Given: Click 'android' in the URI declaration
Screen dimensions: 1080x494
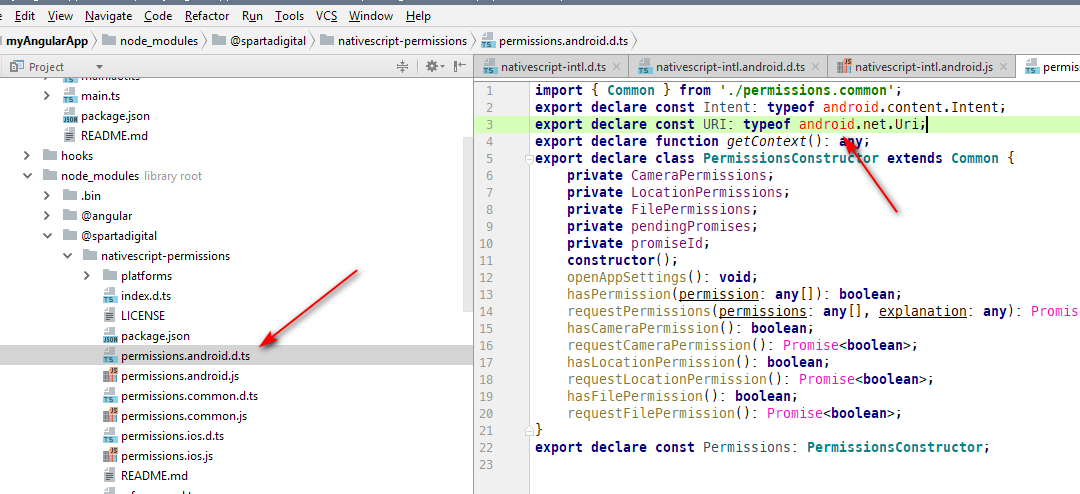Looking at the screenshot, I should point(827,125).
